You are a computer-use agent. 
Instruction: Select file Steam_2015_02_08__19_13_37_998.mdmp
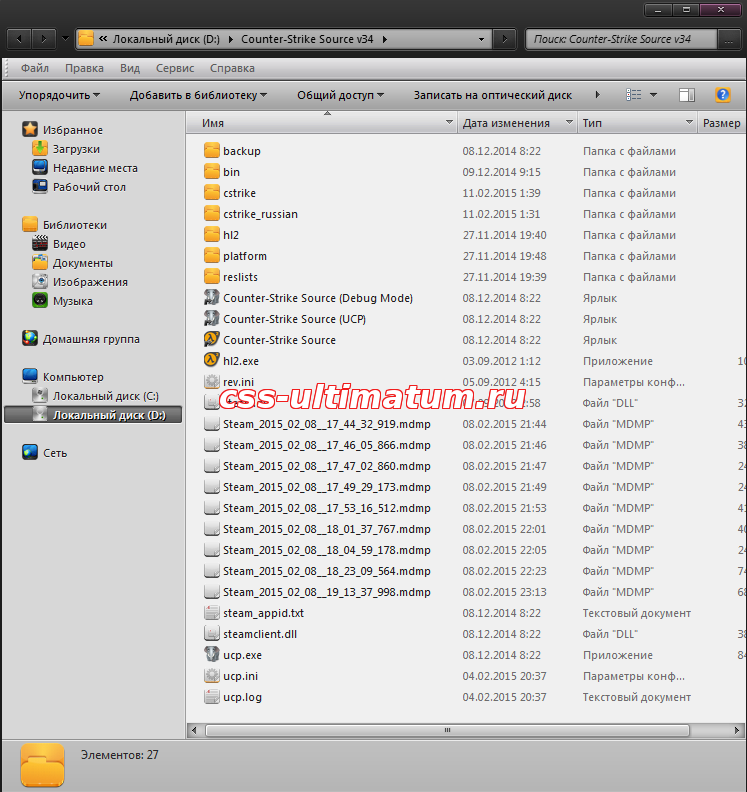point(327,592)
